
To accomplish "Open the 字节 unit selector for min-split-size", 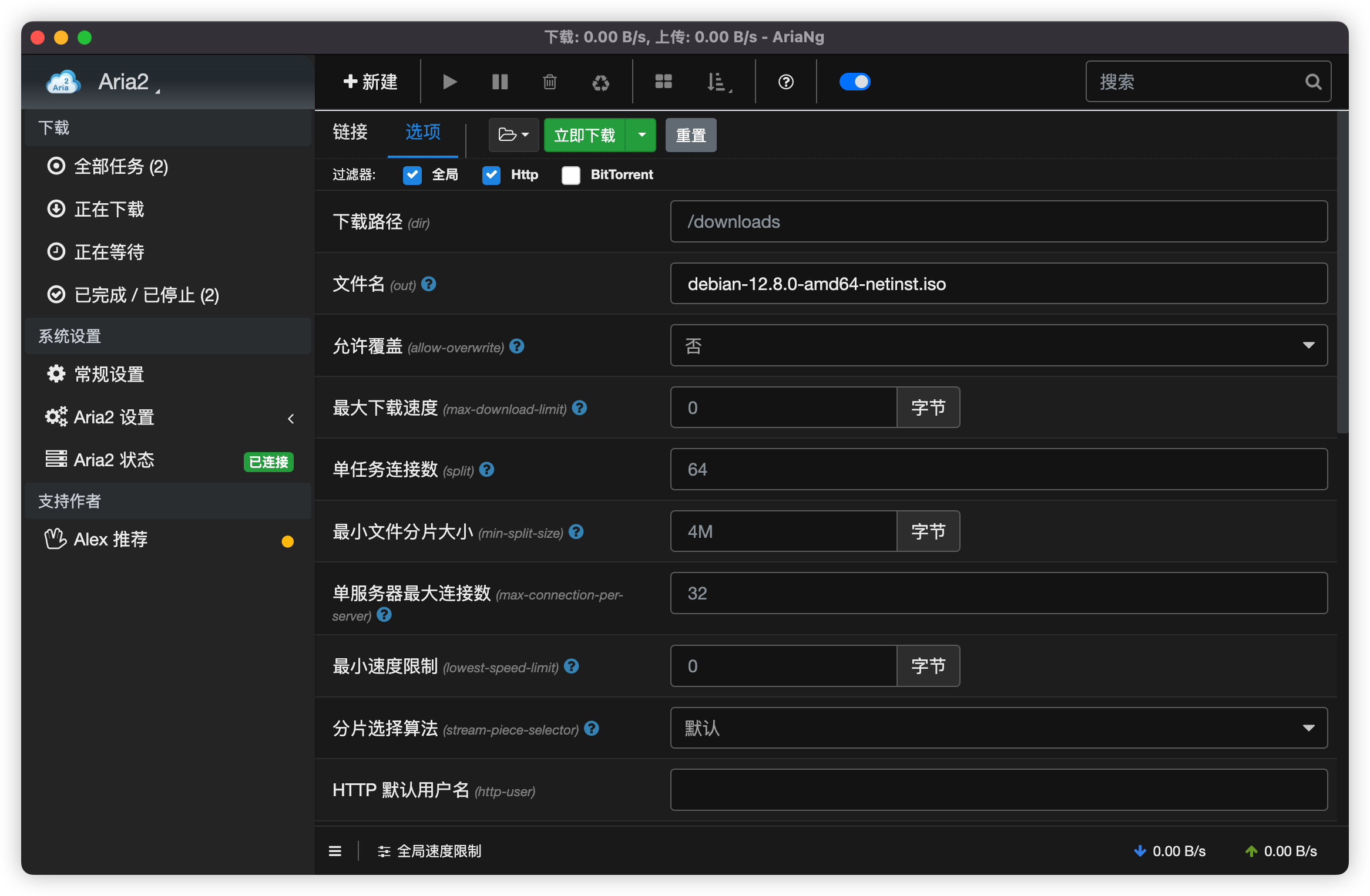I will [x=928, y=531].
